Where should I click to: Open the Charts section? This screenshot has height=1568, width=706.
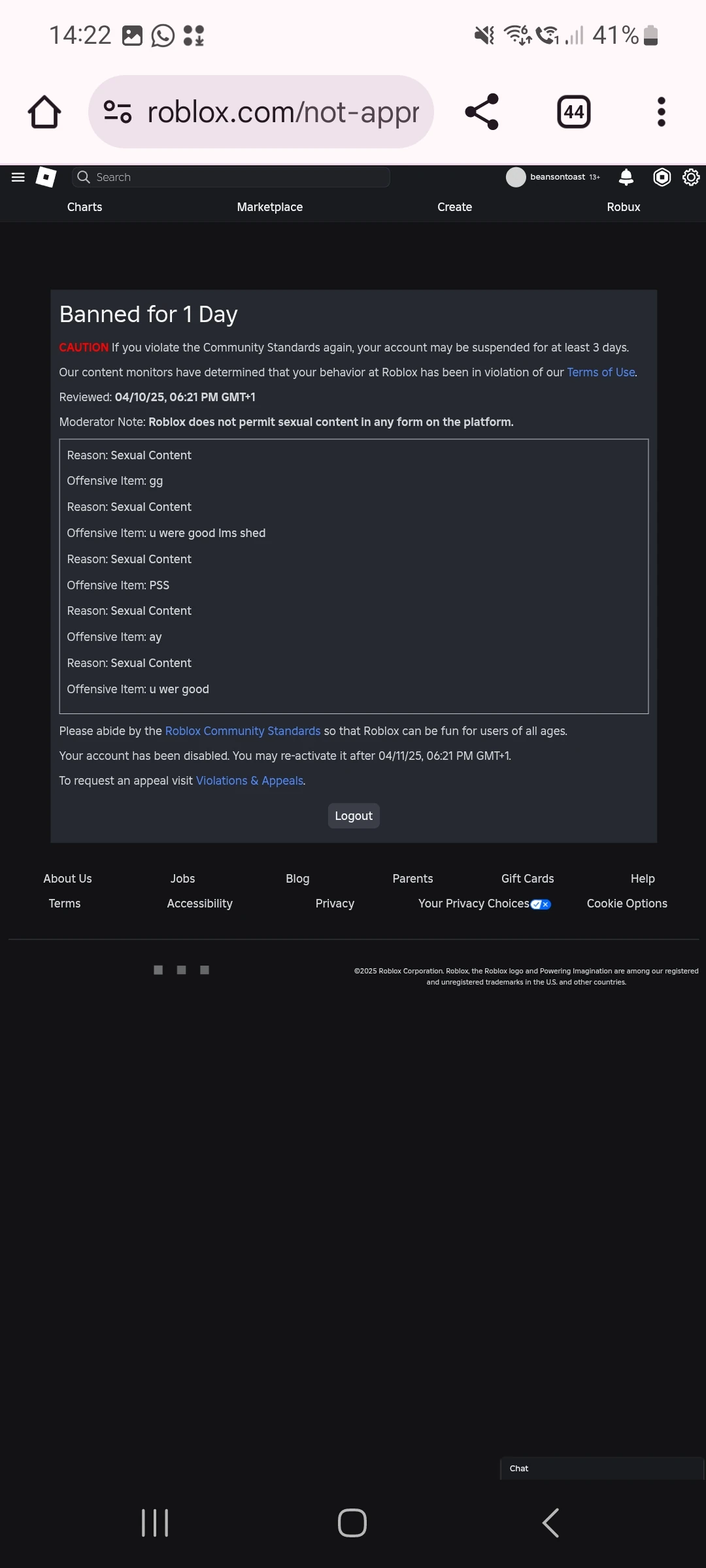(84, 207)
